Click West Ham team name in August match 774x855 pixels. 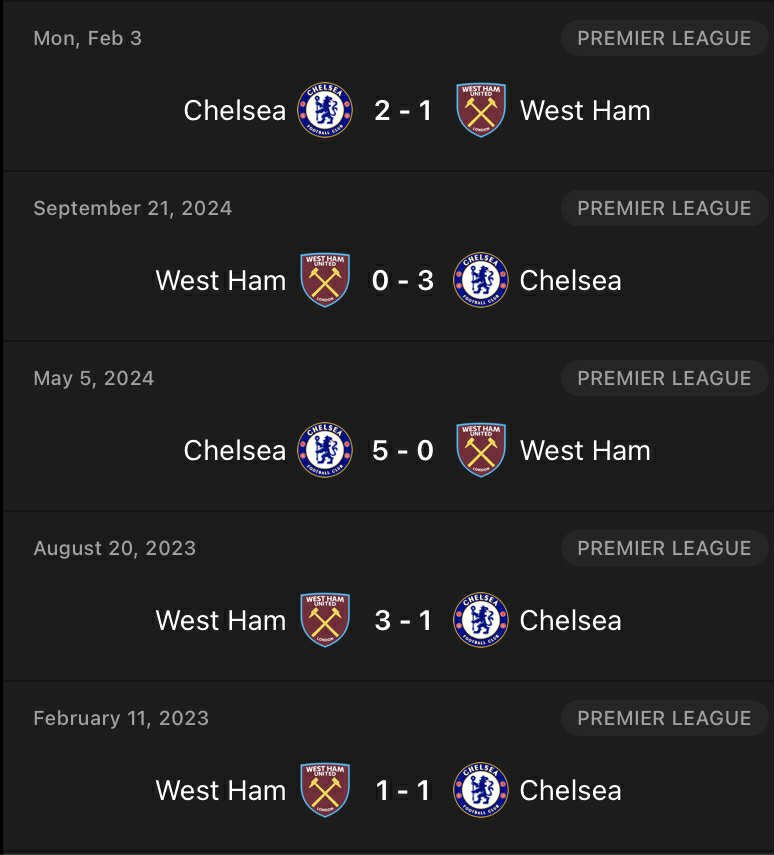coord(220,620)
